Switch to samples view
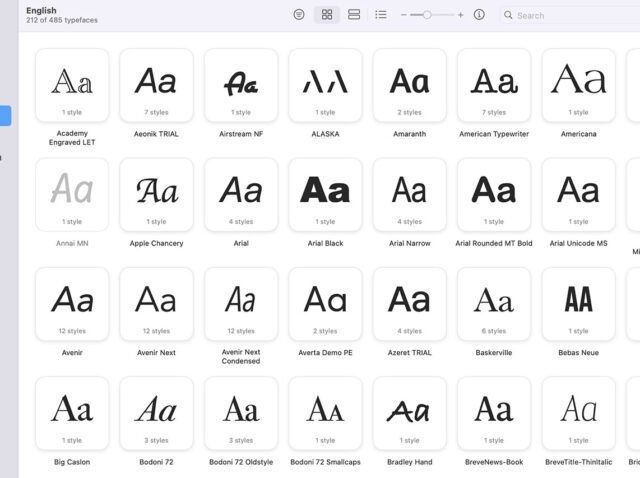The image size is (640, 478). [x=354, y=15]
